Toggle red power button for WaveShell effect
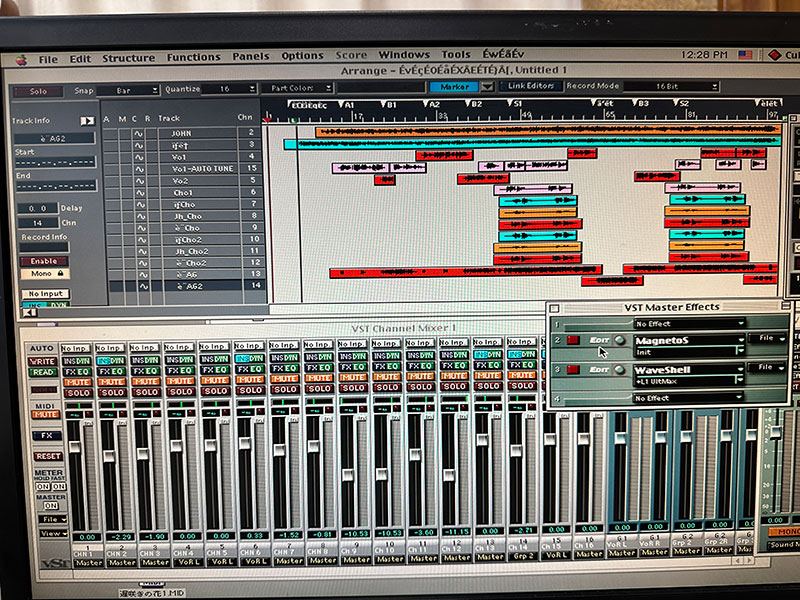The image size is (800, 600). coord(572,370)
